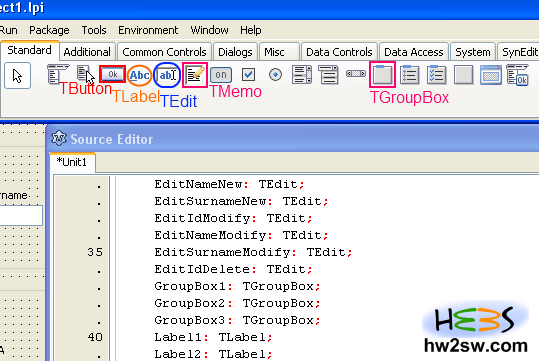
Task: Place cursor on 'EditNameModify: TEdit;' line
Action: [241, 235]
